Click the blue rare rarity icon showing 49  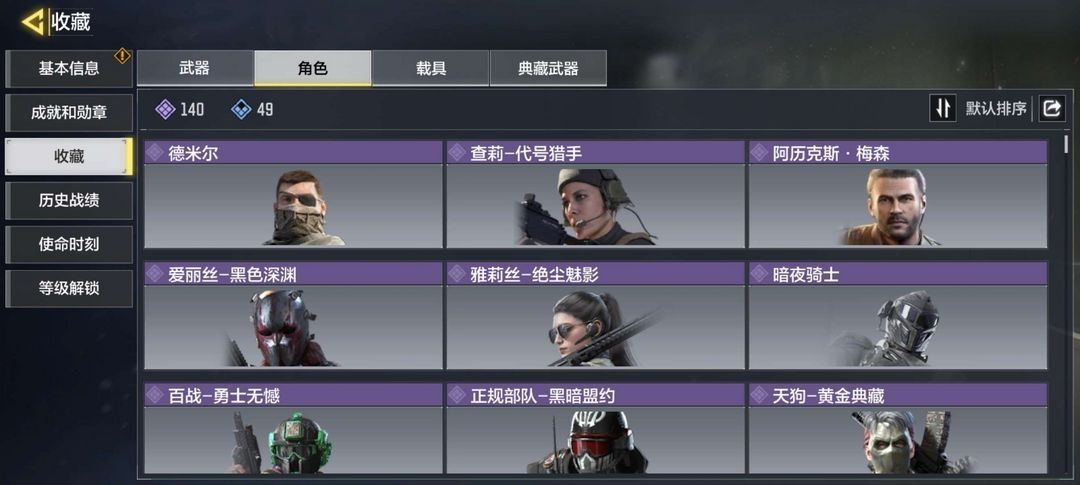click(x=241, y=109)
